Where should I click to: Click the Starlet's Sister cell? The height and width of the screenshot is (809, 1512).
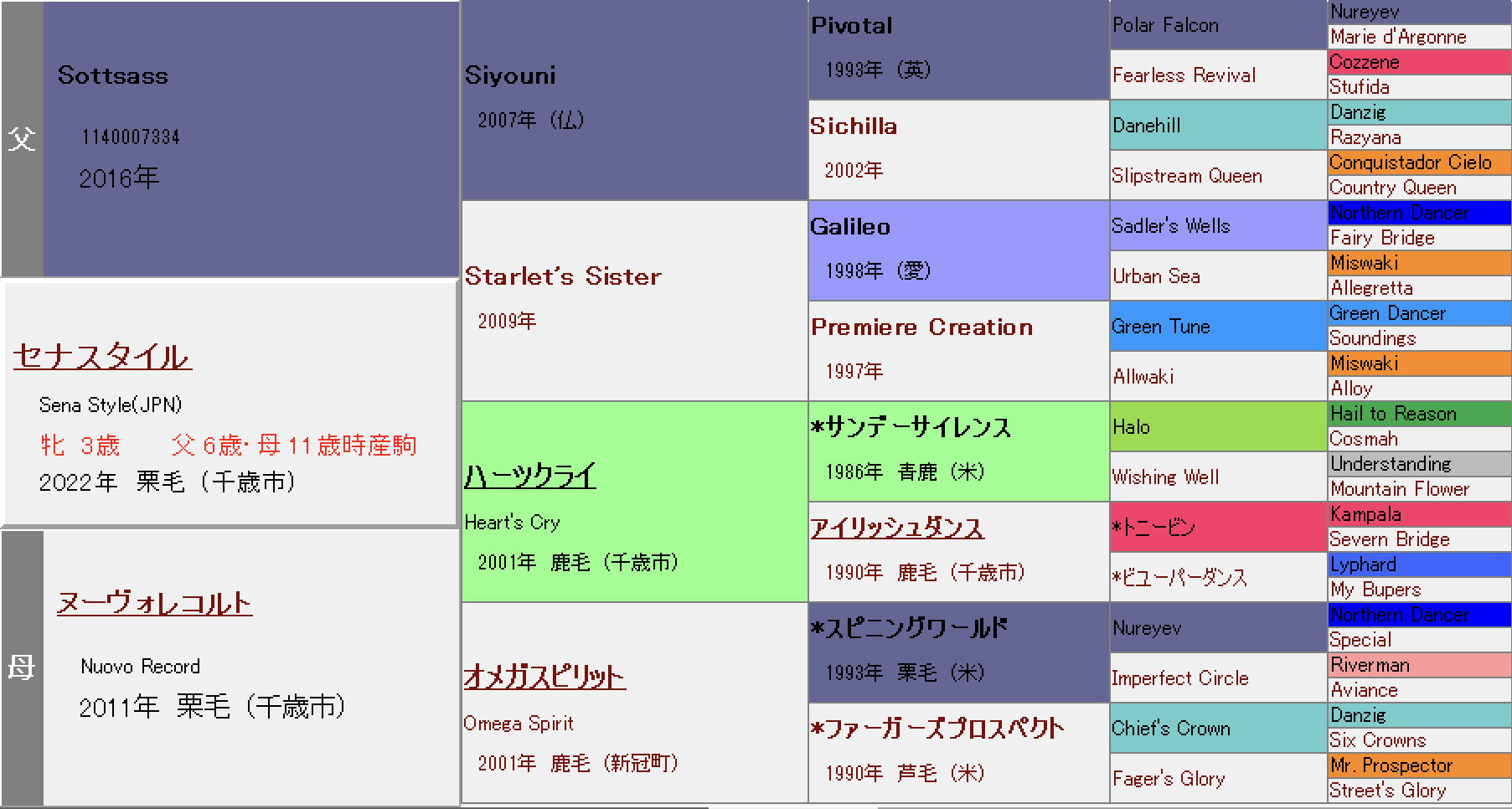634,300
